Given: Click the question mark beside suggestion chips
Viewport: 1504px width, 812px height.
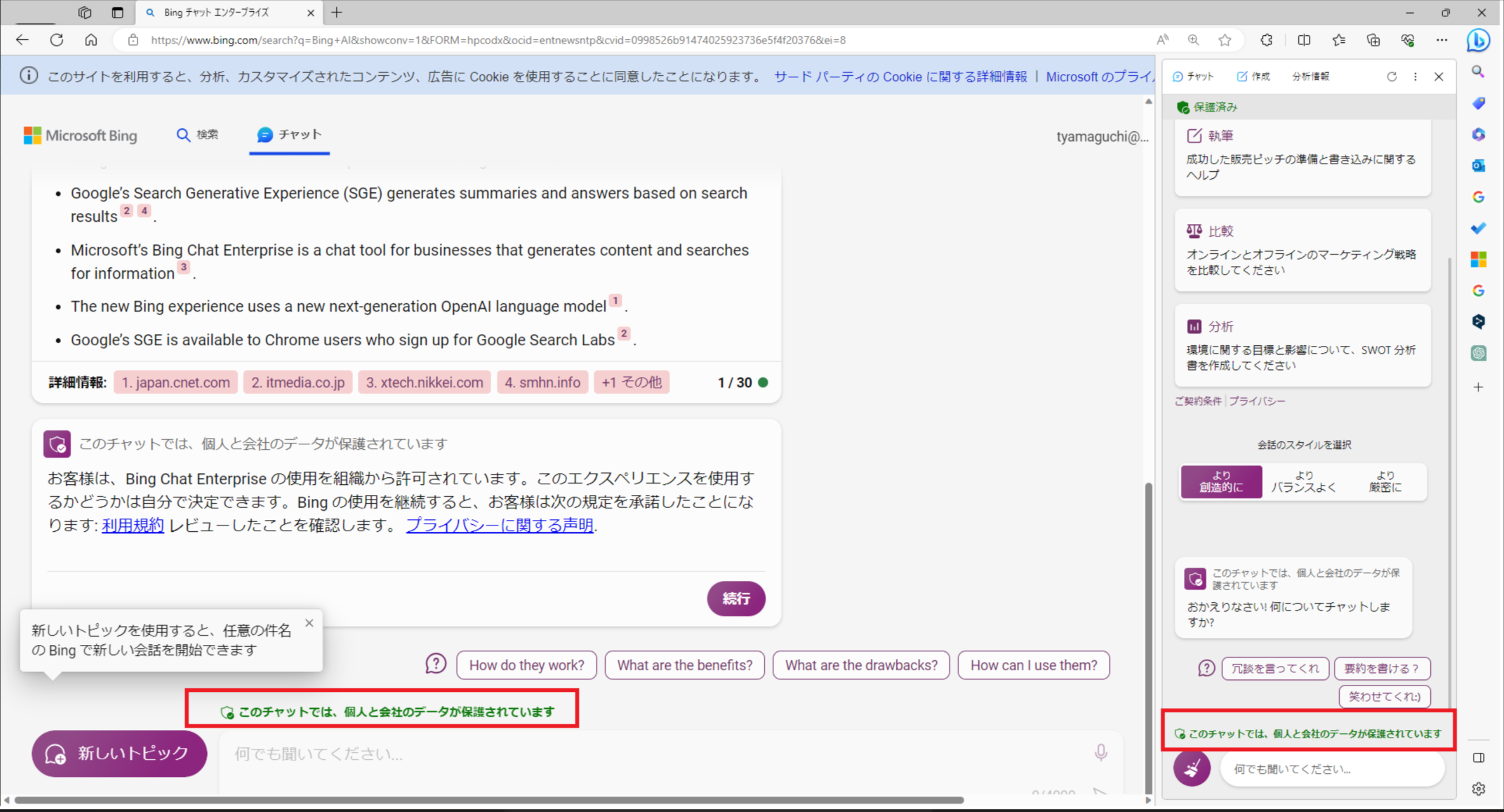Looking at the screenshot, I should 436,664.
